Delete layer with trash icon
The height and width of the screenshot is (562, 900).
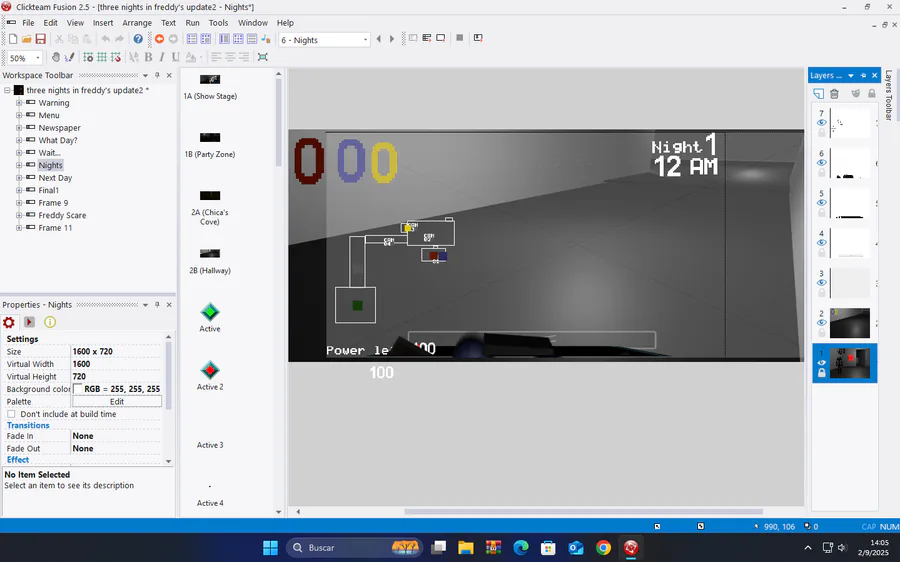point(835,94)
